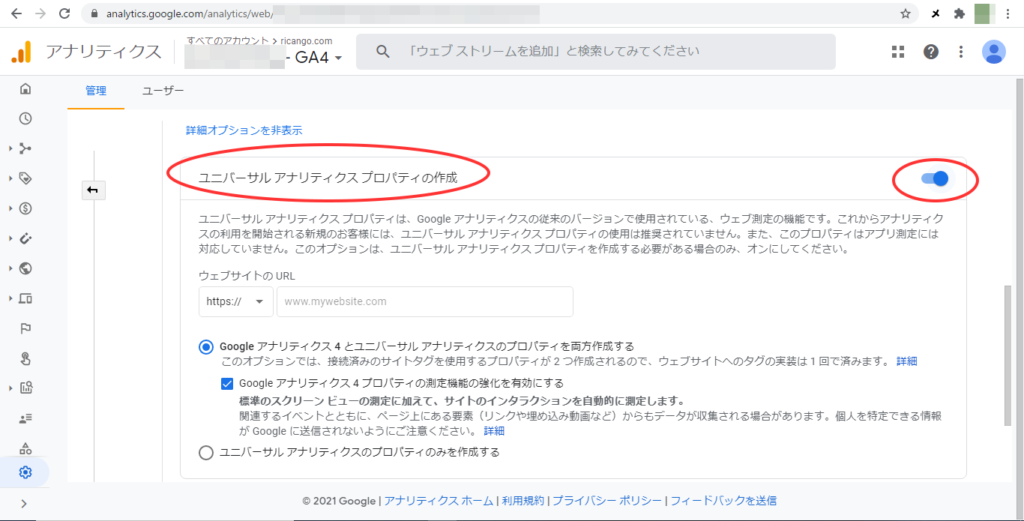This screenshot has height=521, width=1024.
Task: Select the option to create both GA4 and Universal properties
Action: [x=206, y=346]
